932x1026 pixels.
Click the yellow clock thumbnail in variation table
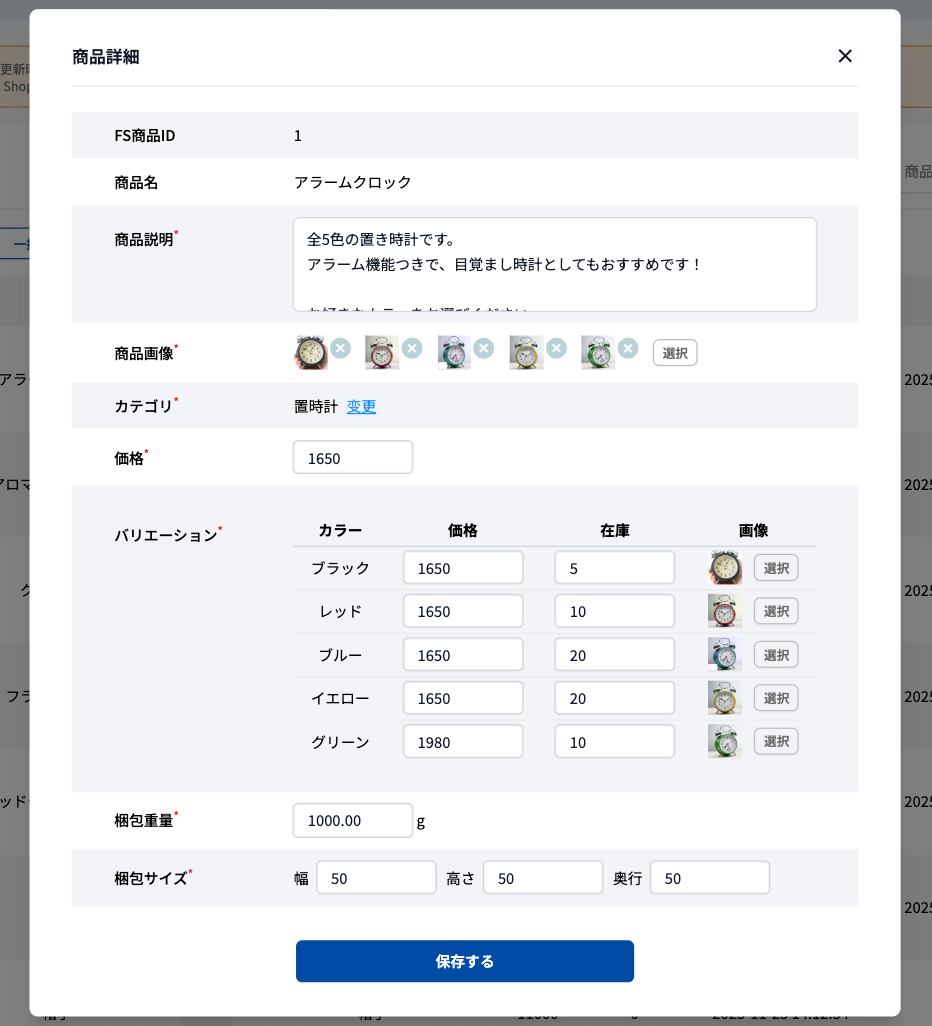pos(724,697)
